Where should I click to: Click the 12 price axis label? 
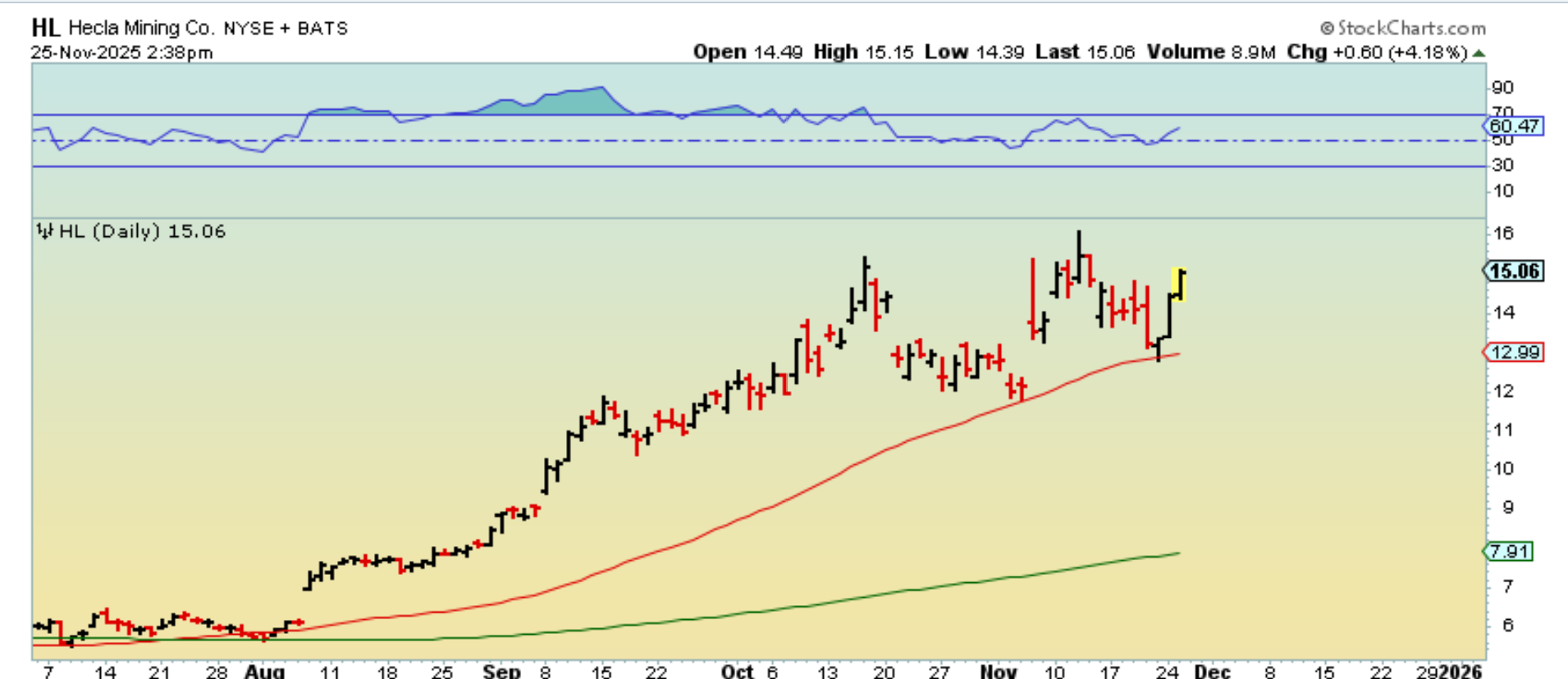pyautogui.click(x=1503, y=391)
